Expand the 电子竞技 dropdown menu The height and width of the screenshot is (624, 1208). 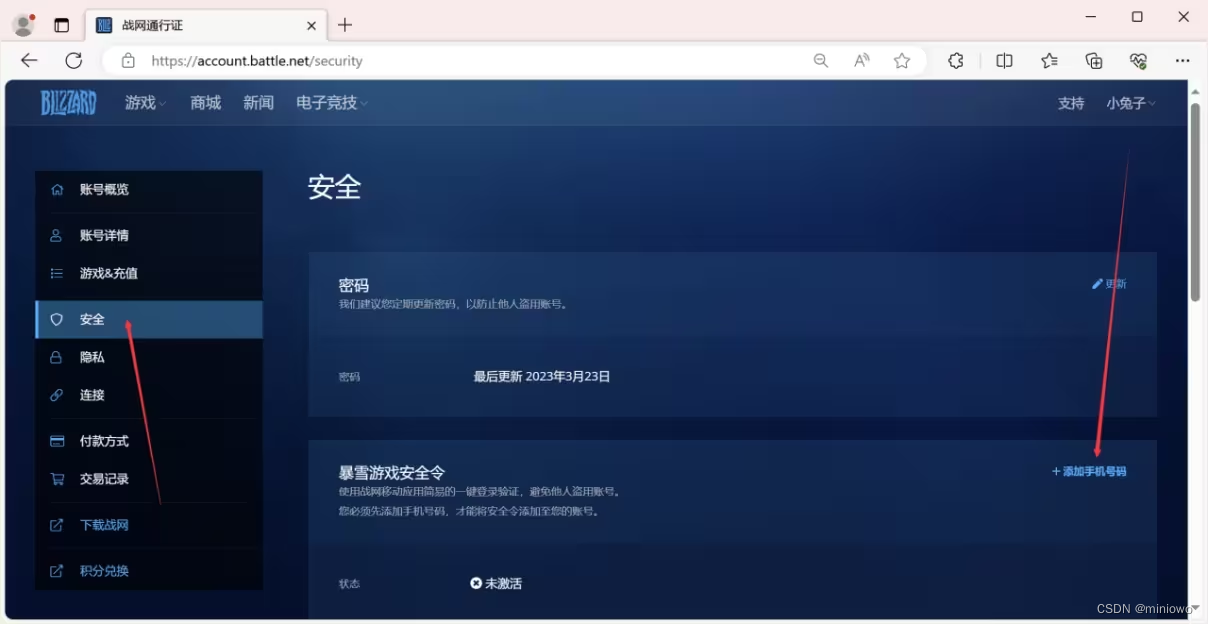332,103
